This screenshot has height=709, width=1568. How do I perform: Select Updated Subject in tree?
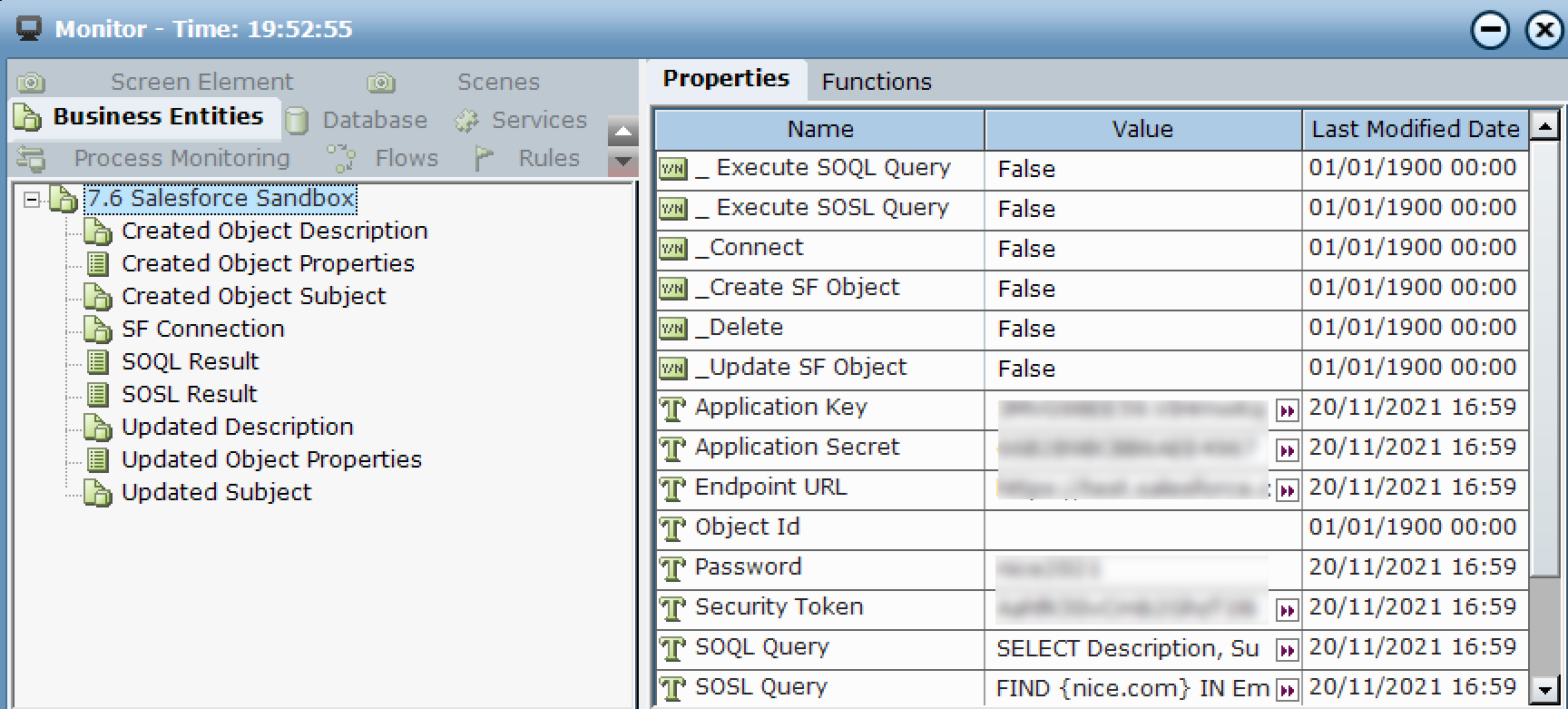point(217,492)
